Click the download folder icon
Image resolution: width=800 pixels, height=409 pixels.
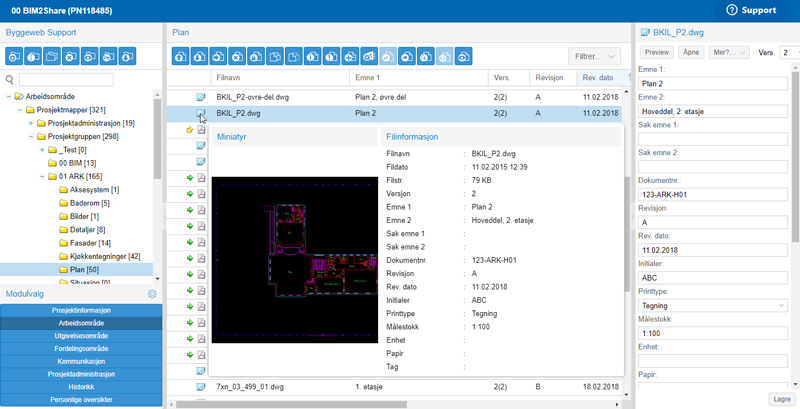click(x=128, y=56)
